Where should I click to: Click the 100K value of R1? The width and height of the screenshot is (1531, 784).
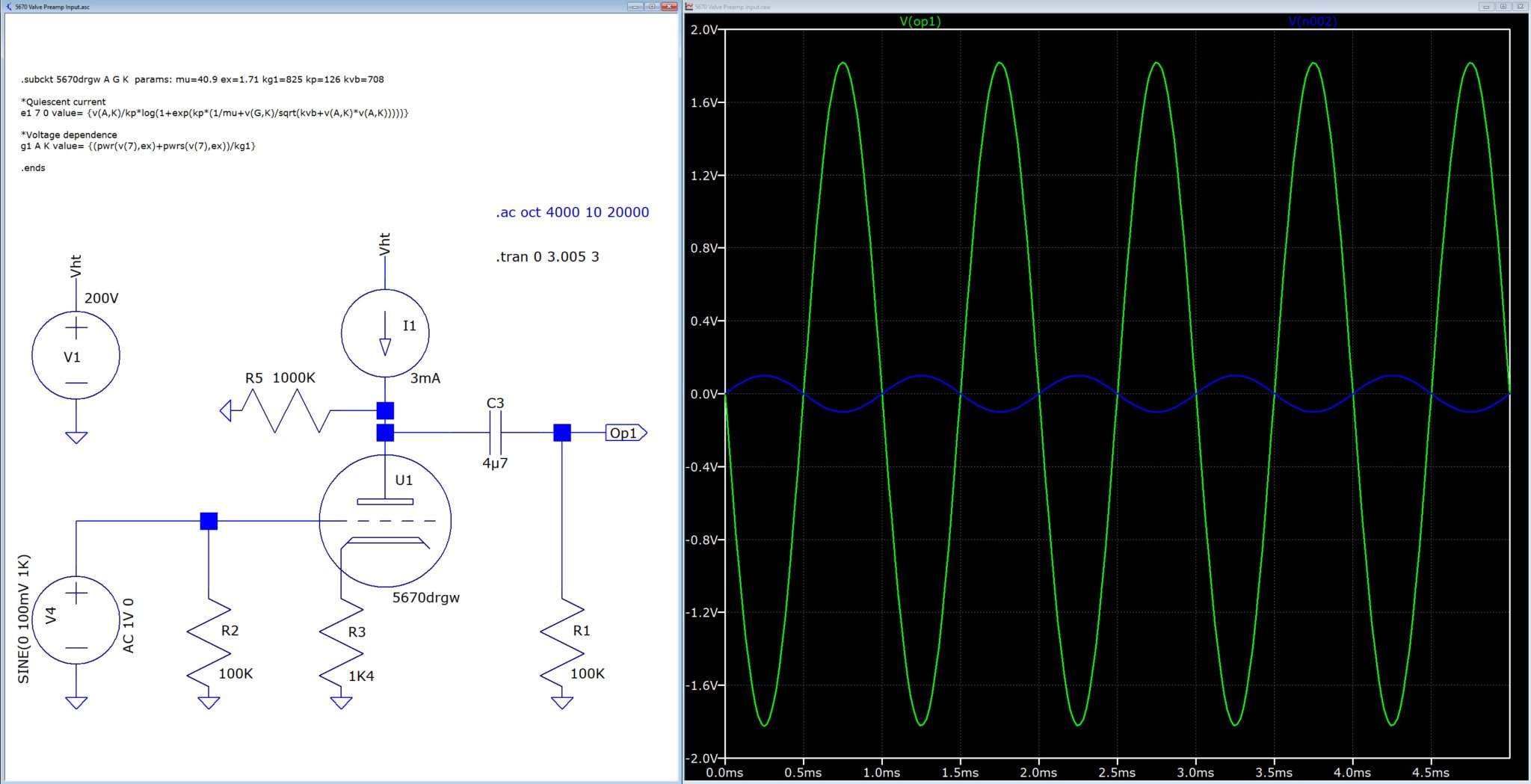click(x=588, y=674)
